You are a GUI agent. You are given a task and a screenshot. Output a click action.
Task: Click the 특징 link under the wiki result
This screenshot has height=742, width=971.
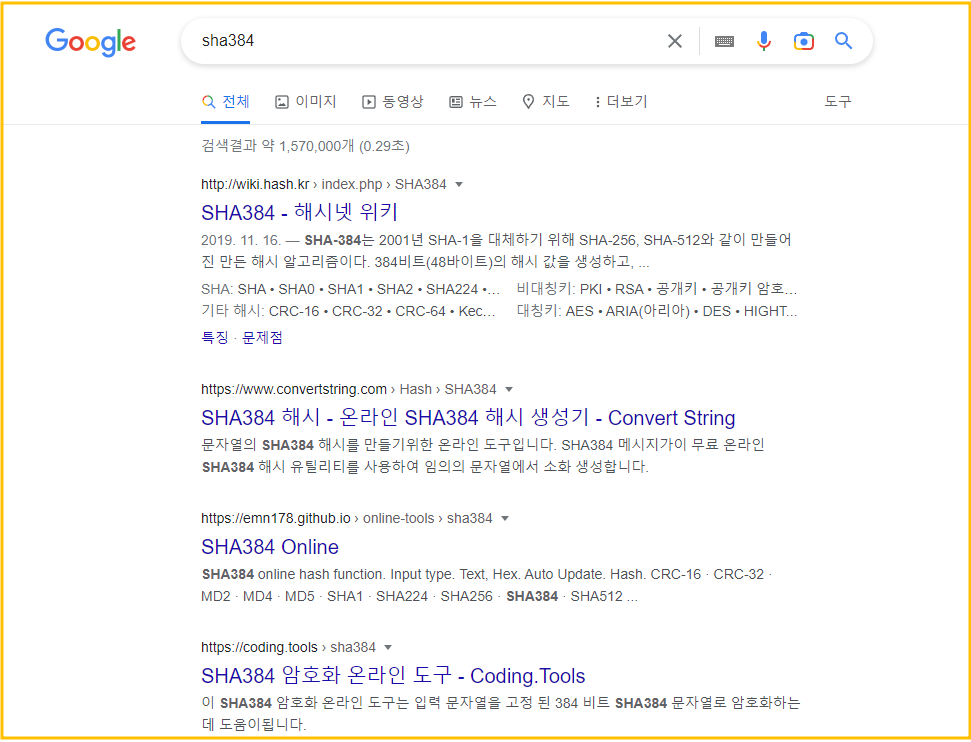[x=211, y=338]
